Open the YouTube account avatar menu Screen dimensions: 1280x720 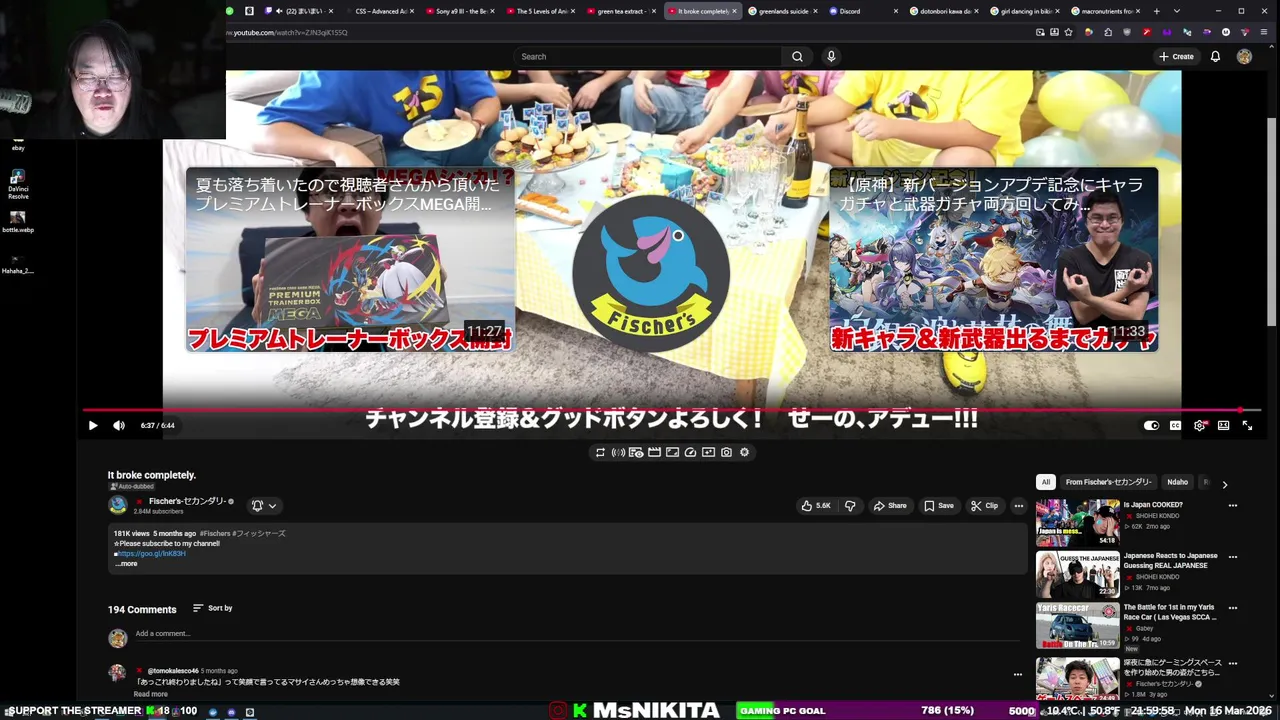tap(1244, 57)
